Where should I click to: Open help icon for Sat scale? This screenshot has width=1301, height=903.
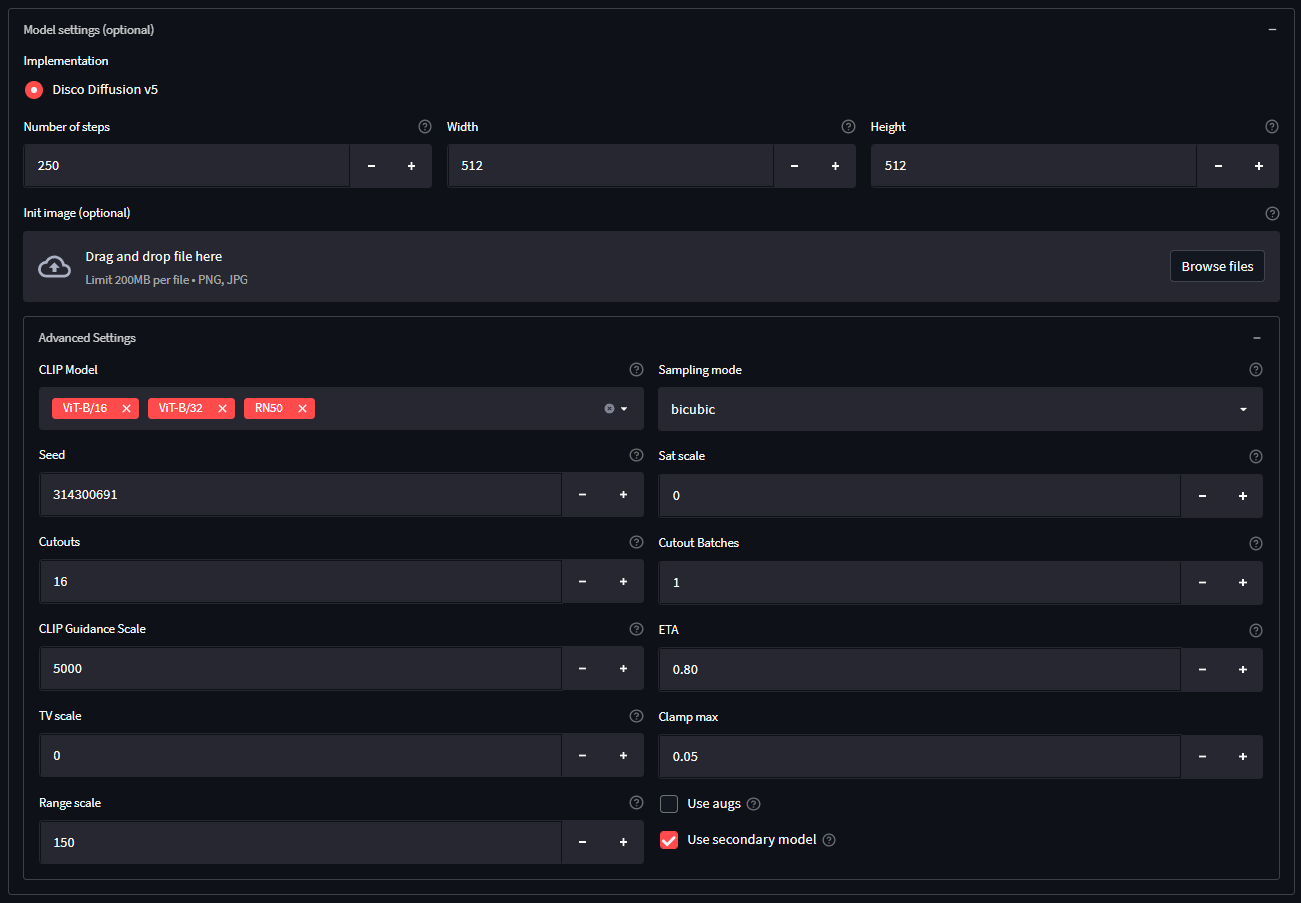pyautogui.click(x=1256, y=456)
